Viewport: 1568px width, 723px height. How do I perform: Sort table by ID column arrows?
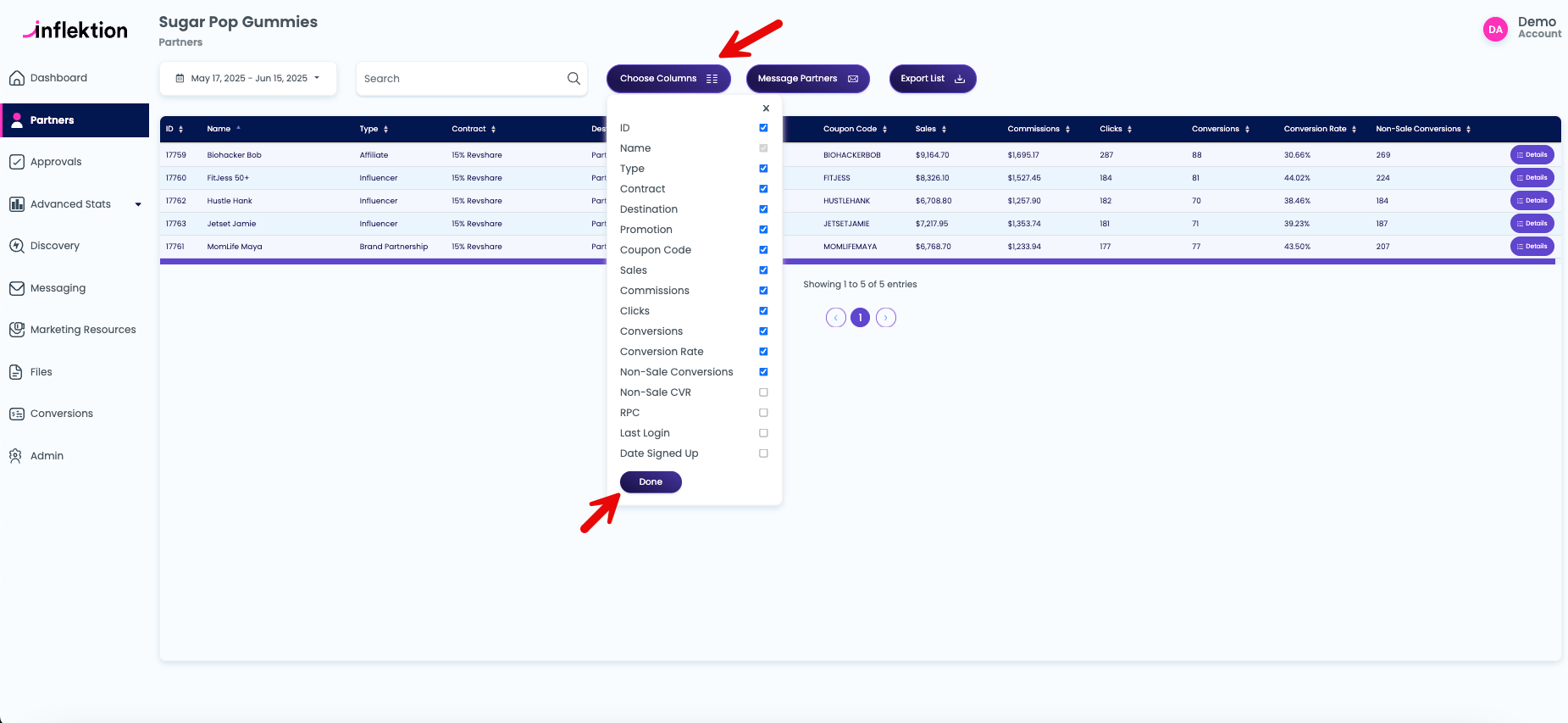tap(180, 130)
